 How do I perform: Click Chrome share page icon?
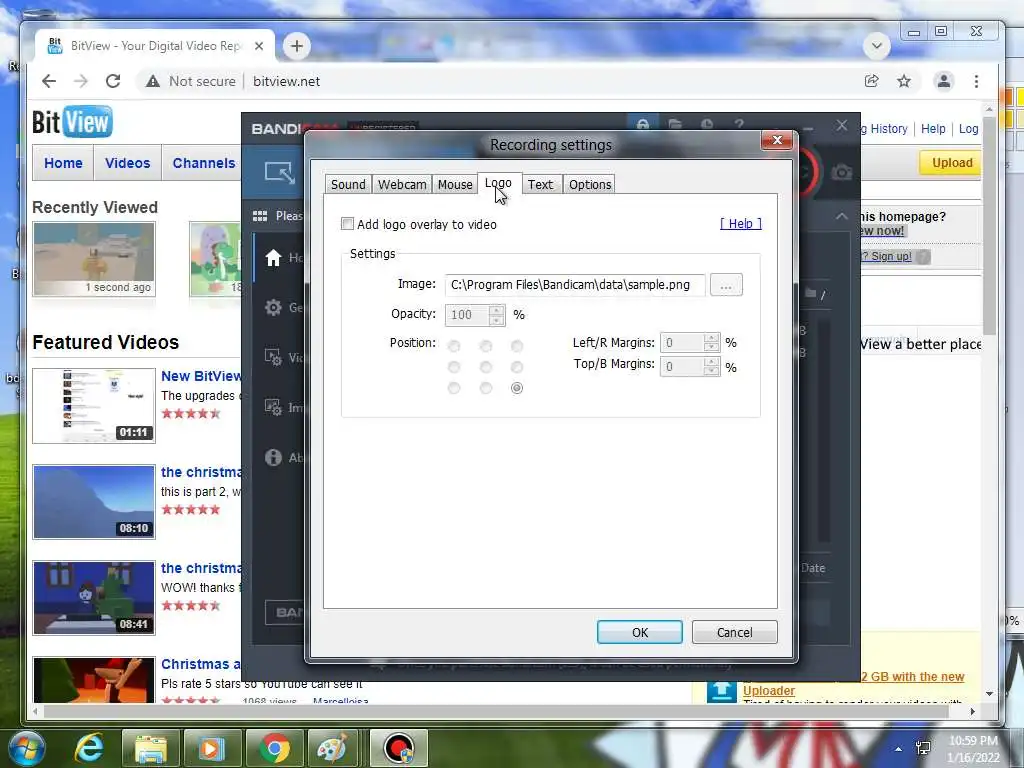click(871, 81)
